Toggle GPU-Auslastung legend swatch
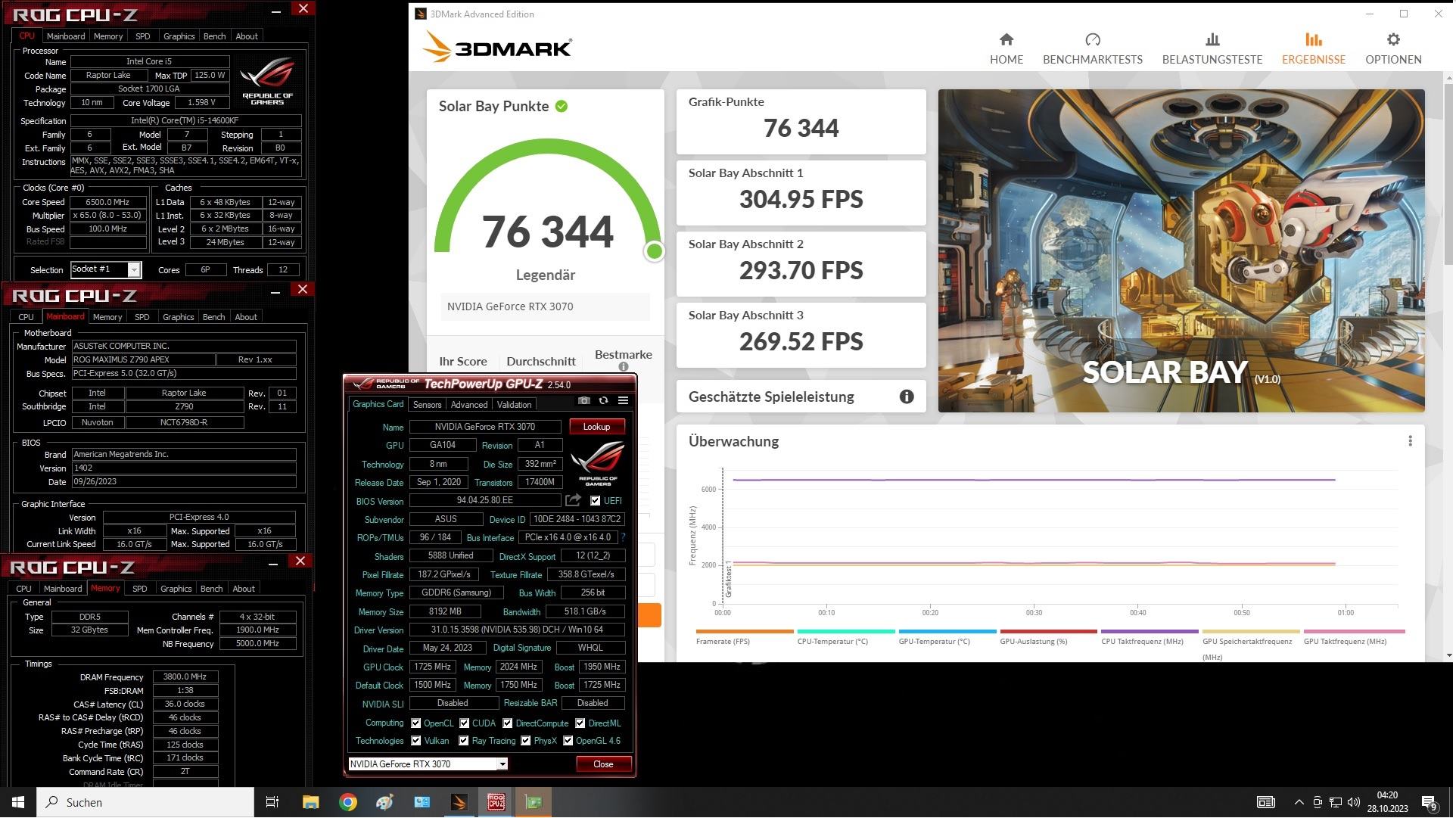 [1050, 632]
